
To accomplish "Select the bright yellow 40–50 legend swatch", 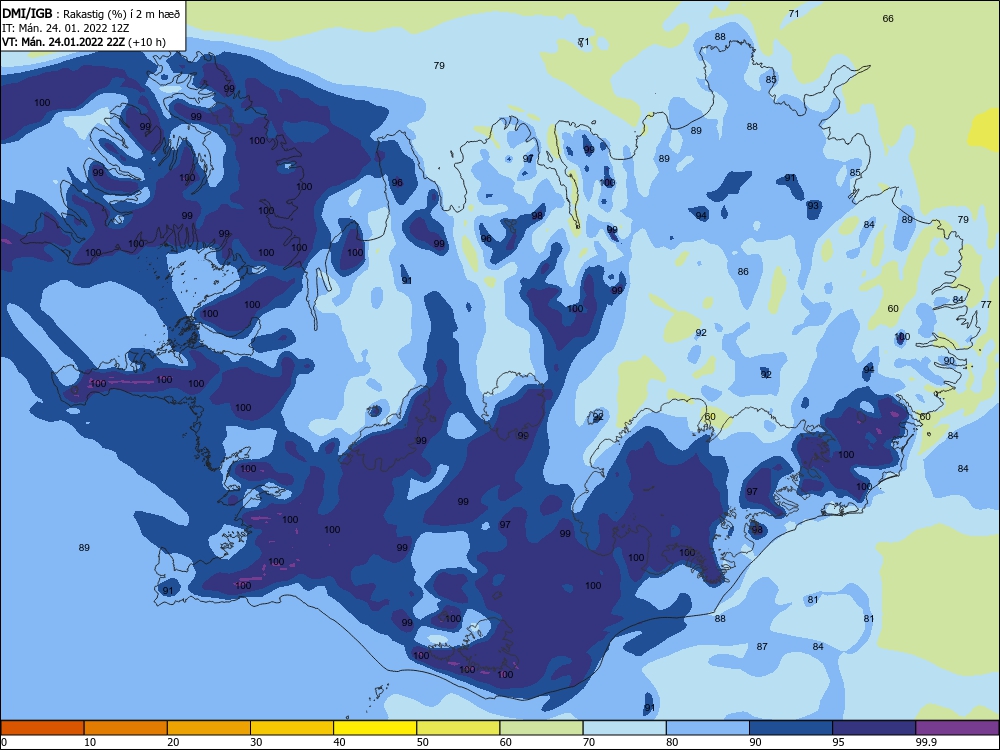I will point(375,728).
